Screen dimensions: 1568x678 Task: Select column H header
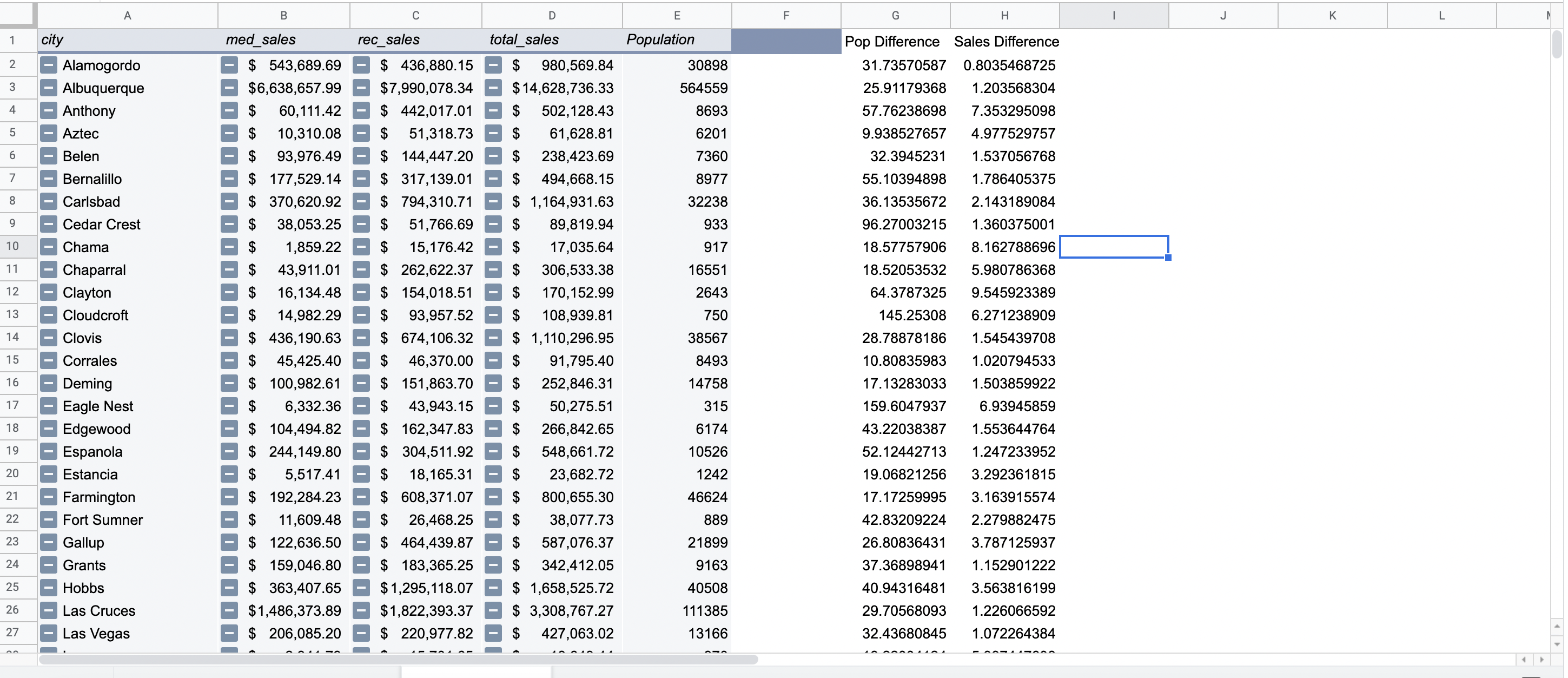(1004, 16)
